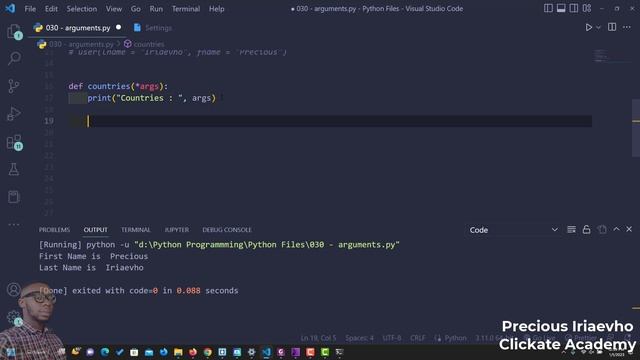Open the Search view in activity bar

(14, 58)
